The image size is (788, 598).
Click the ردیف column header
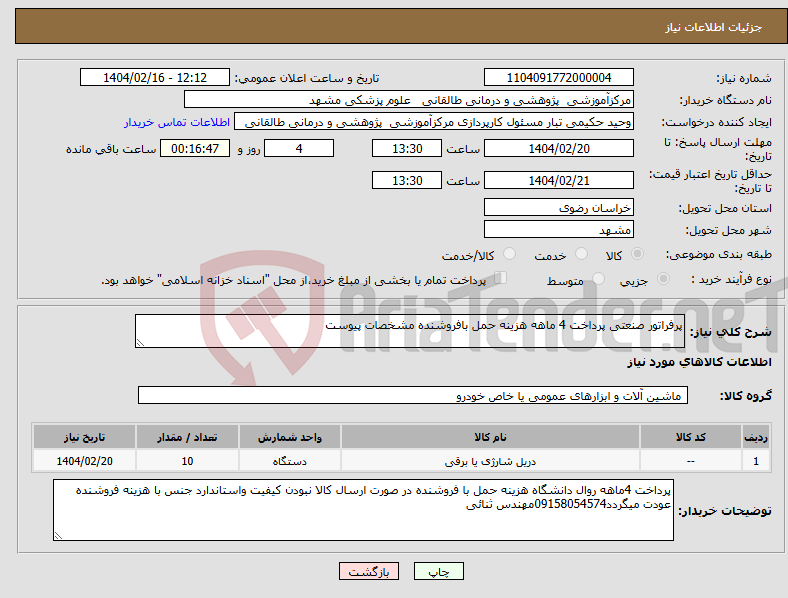(x=756, y=437)
